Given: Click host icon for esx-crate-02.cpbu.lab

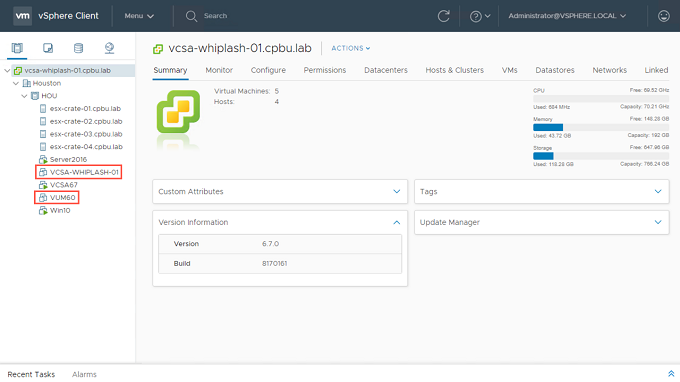Looking at the screenshot, I should pyautogui.click(x=43, y=121).
